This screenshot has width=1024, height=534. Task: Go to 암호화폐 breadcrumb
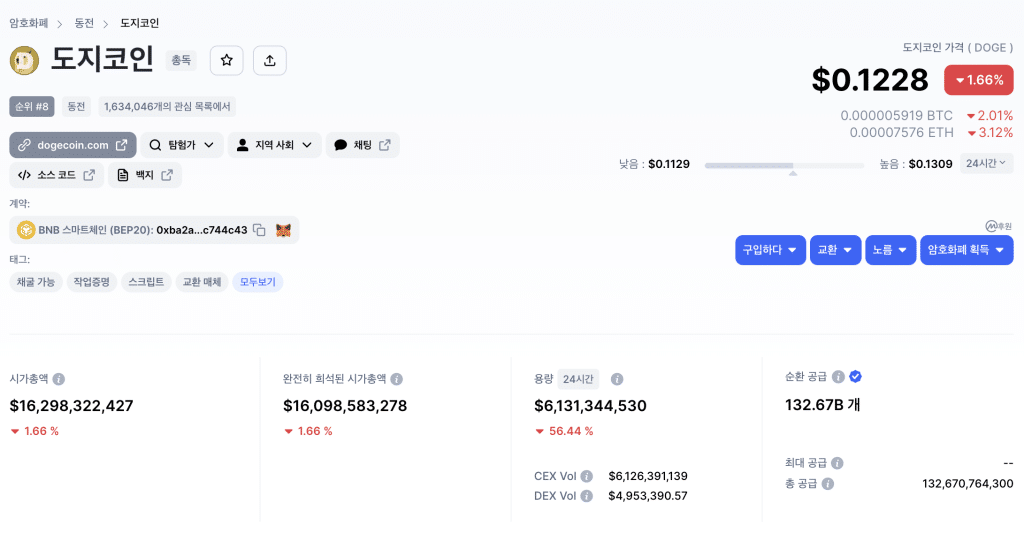(29, 23)
